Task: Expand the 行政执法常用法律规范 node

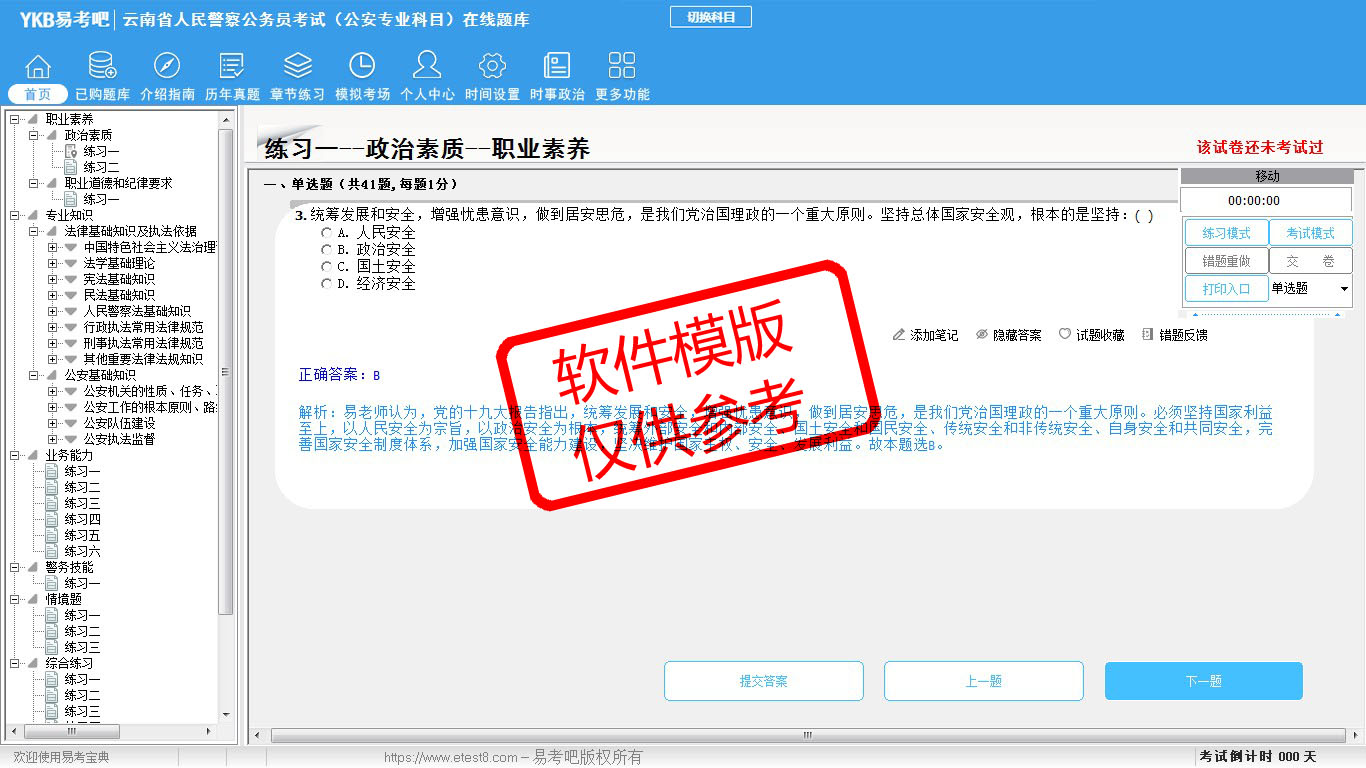Action: 52,327
